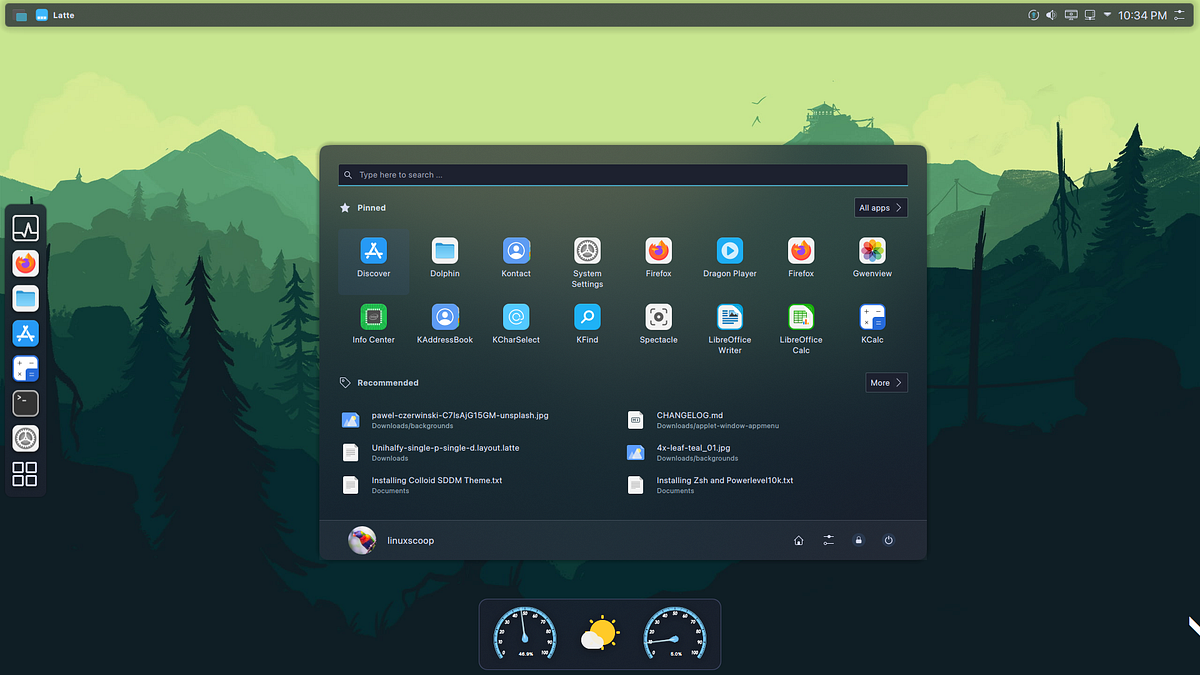Open More recommended items
Screen dimensions: 1200x675
[x=885, y=382]
